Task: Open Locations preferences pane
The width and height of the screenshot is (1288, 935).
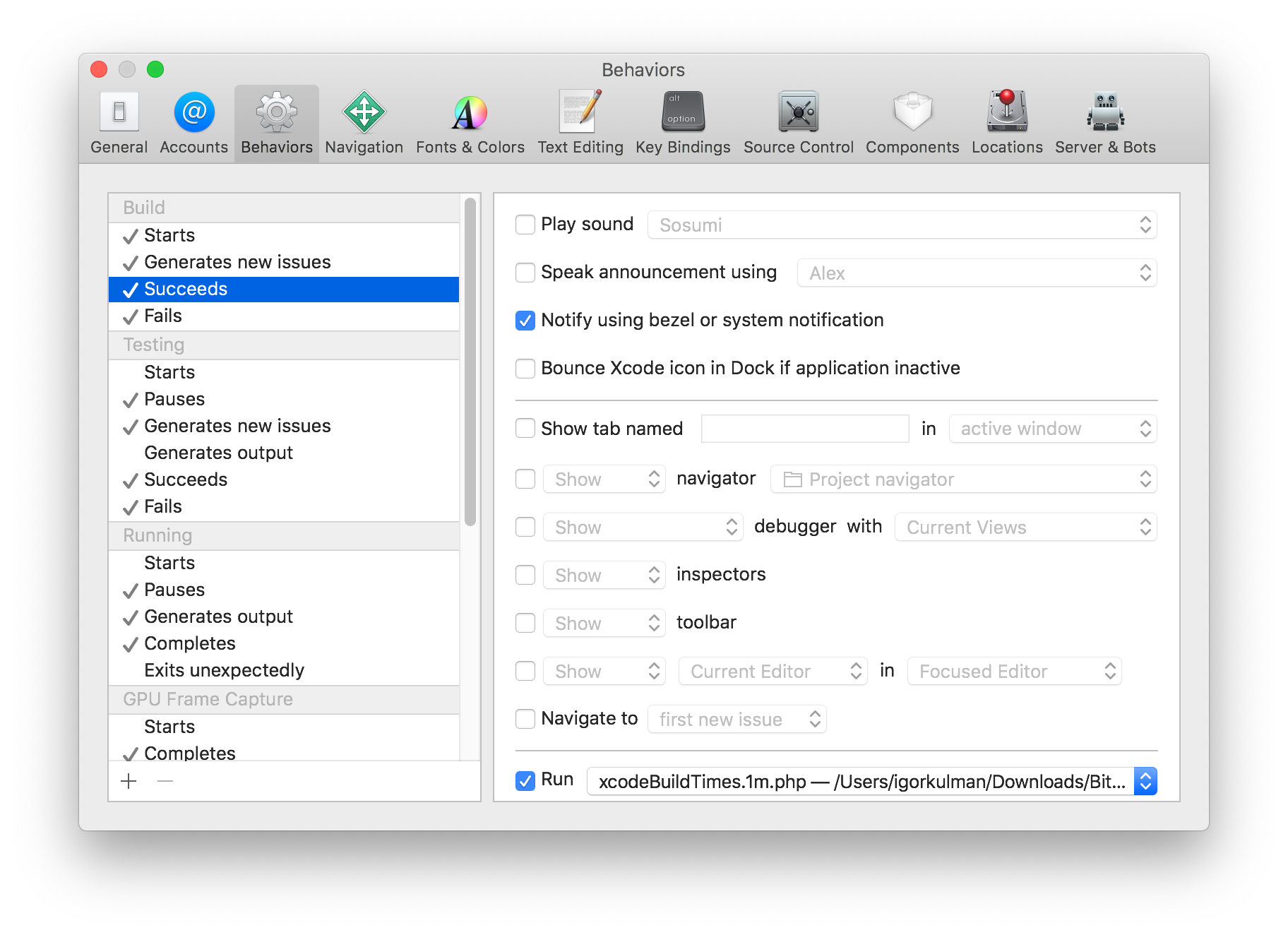Action: pyautogui.click(x=1007, y=123)
